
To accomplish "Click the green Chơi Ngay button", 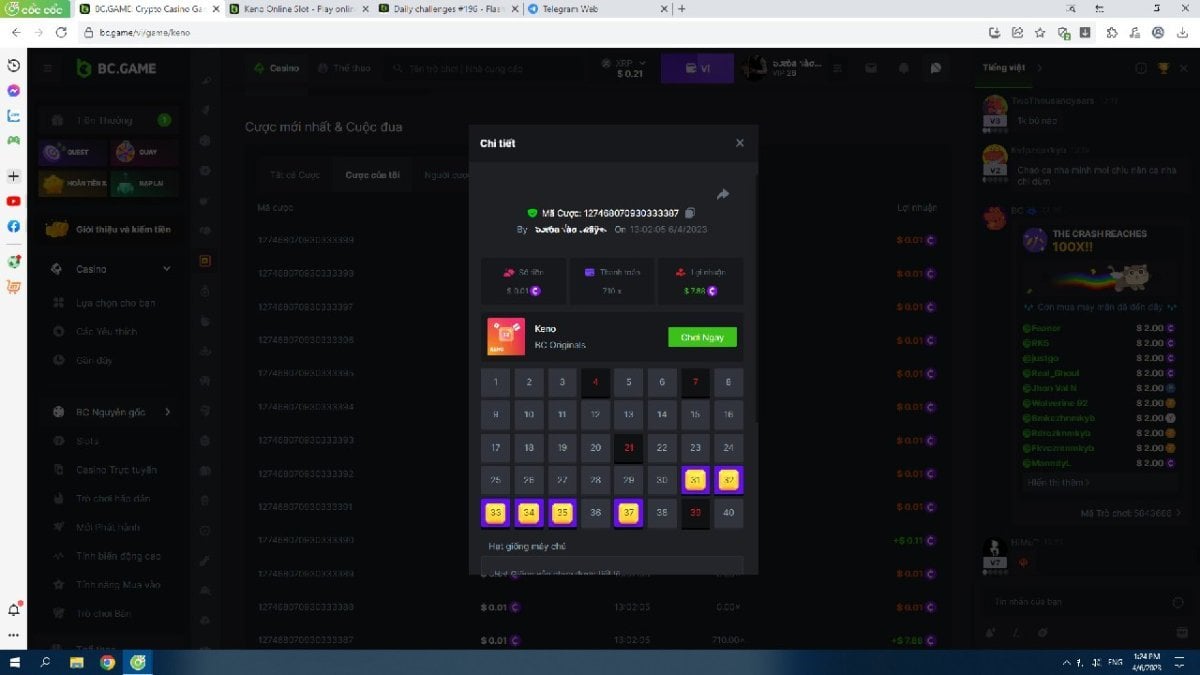I will point(702,337).
